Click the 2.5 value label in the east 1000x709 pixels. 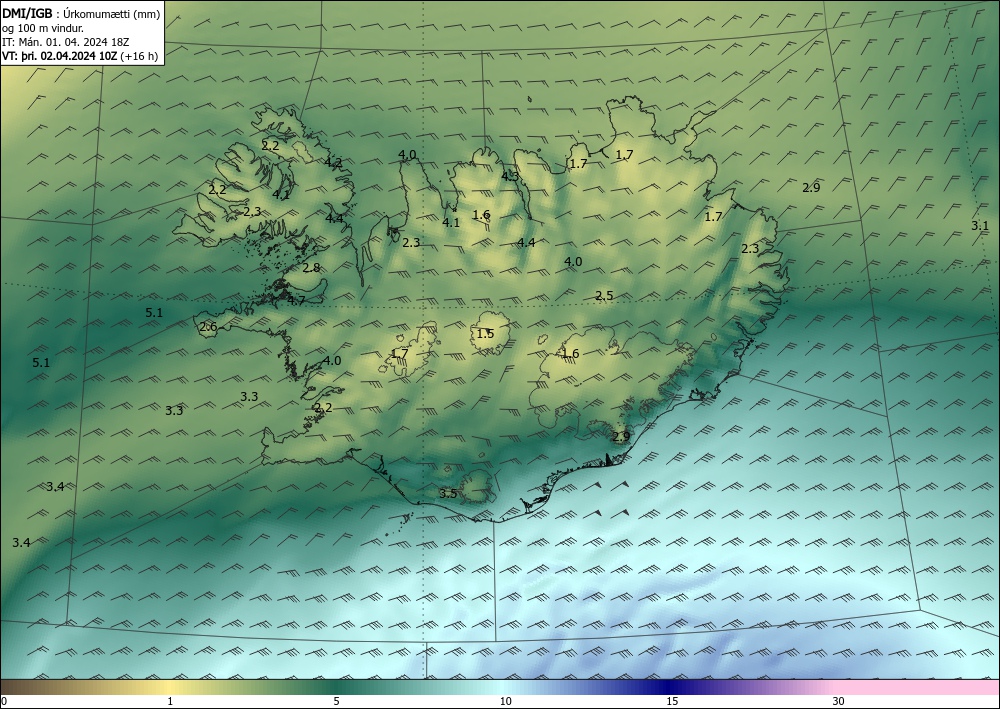604,295
